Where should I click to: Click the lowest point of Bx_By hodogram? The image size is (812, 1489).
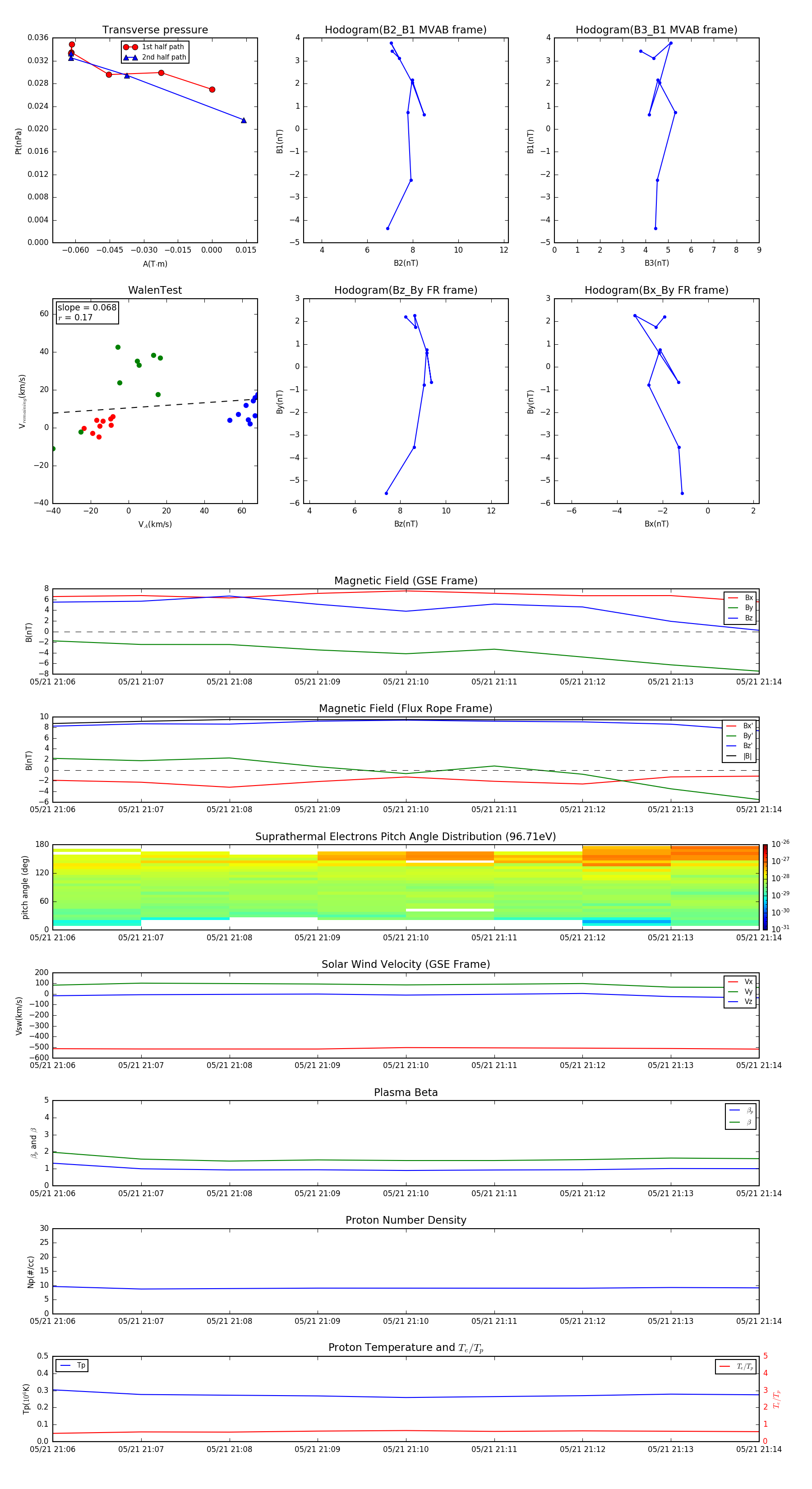[682, 493]
